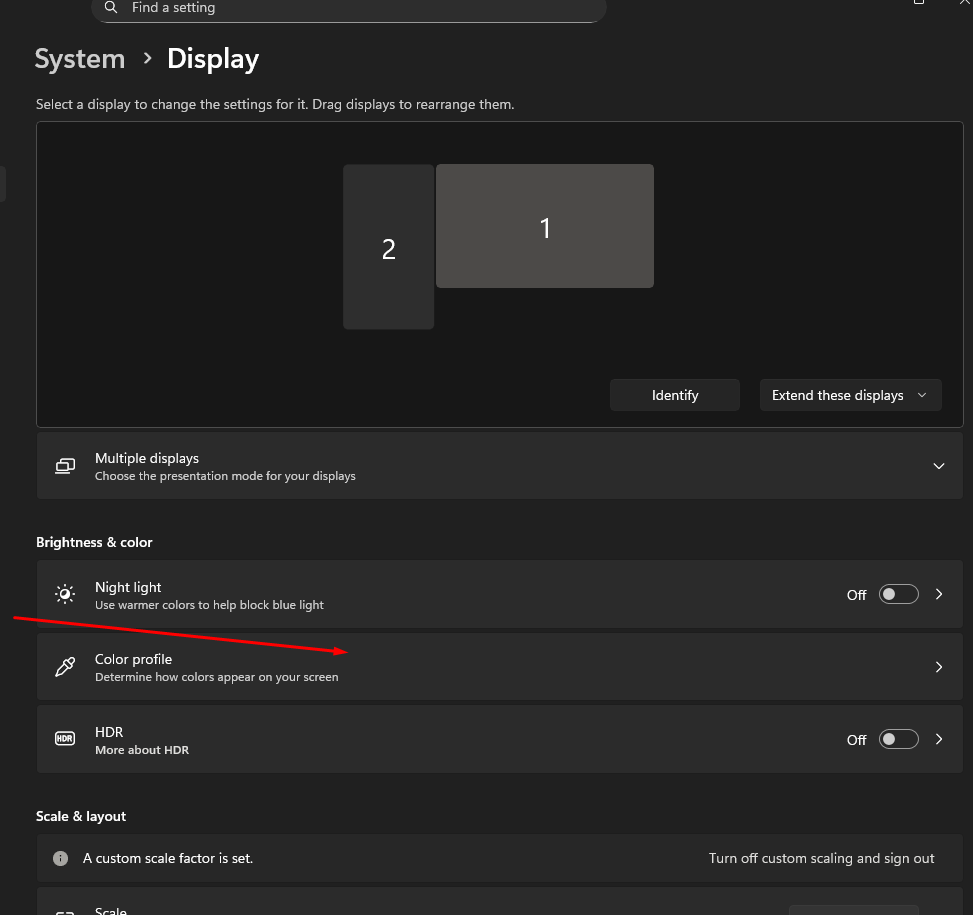Click the Multiple displays monitor icon

tap(65, 466)
